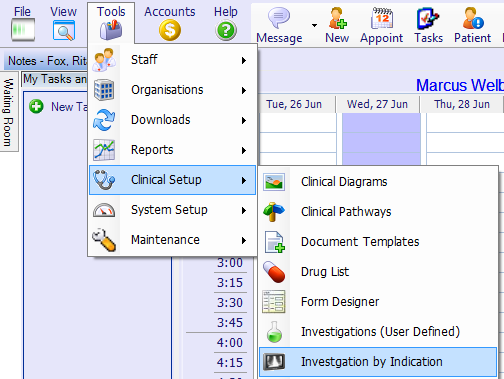The height and width of the screenshot is (379, 504).
Task: Click the Patient info icon
Action: click(472, 18)
